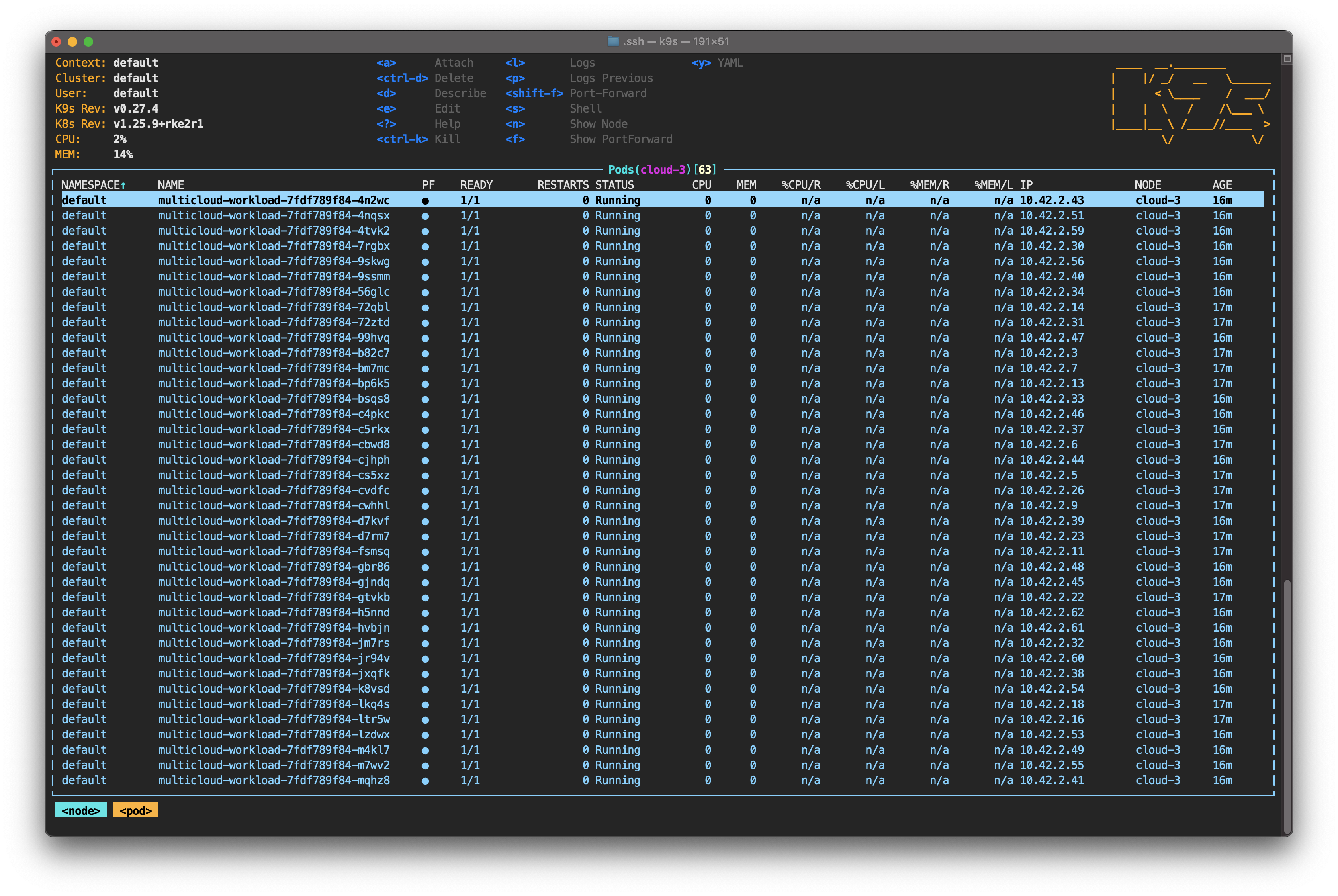Screen dimensions: 1338x896
Task: Click the %MEM/L column header
Action: [x=994, y=185]
